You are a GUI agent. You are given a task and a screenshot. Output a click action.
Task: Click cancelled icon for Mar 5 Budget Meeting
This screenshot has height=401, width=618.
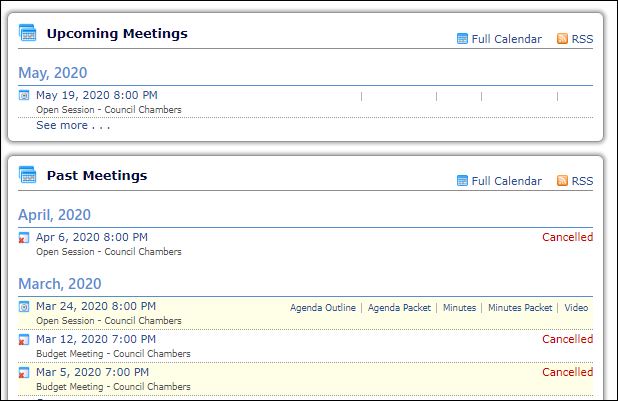(x=24, y=373)
